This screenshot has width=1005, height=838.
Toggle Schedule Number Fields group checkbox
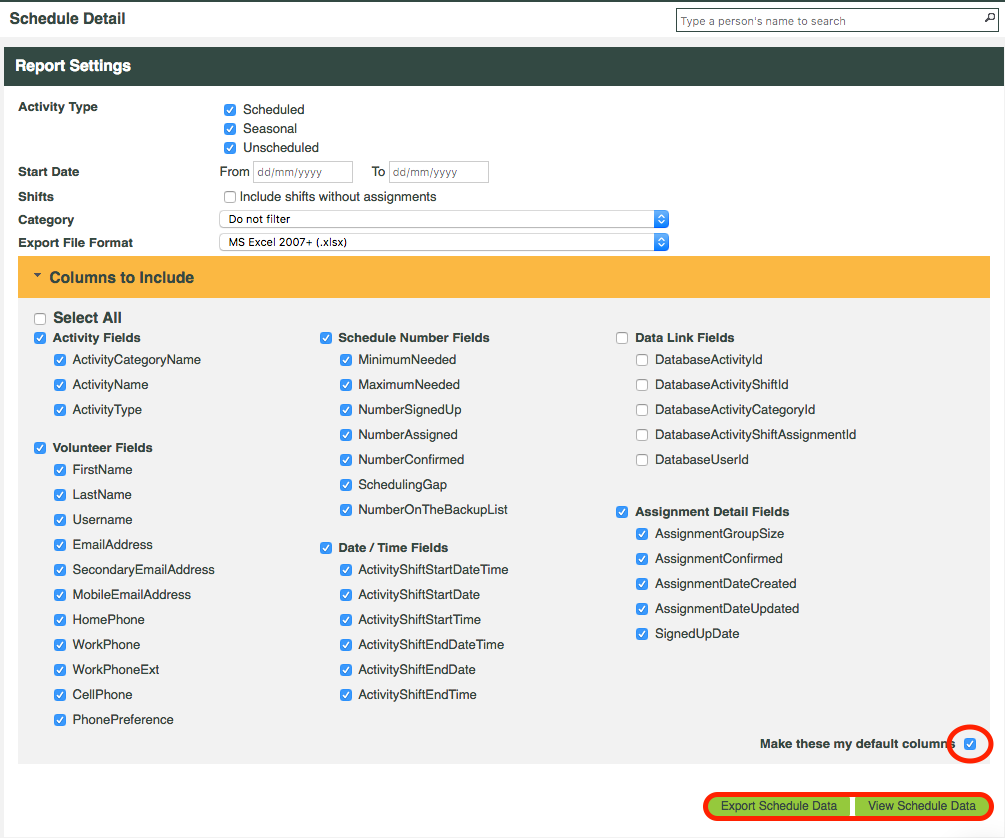point(326,338)
